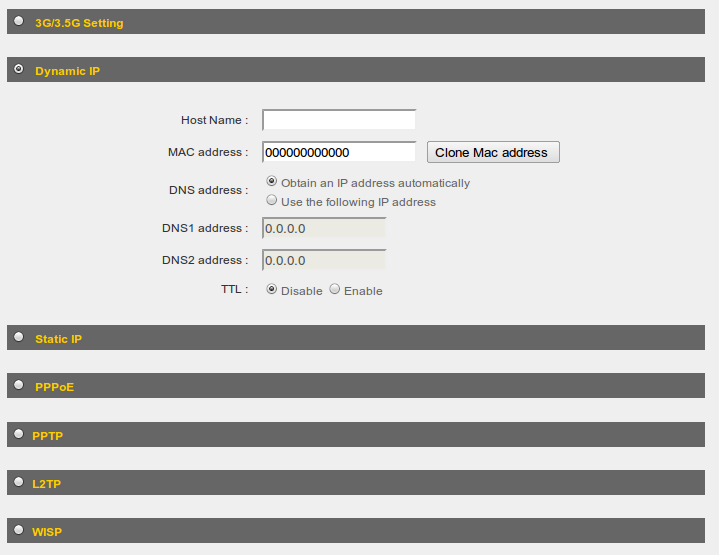Select the PPTP radio button

19,433
